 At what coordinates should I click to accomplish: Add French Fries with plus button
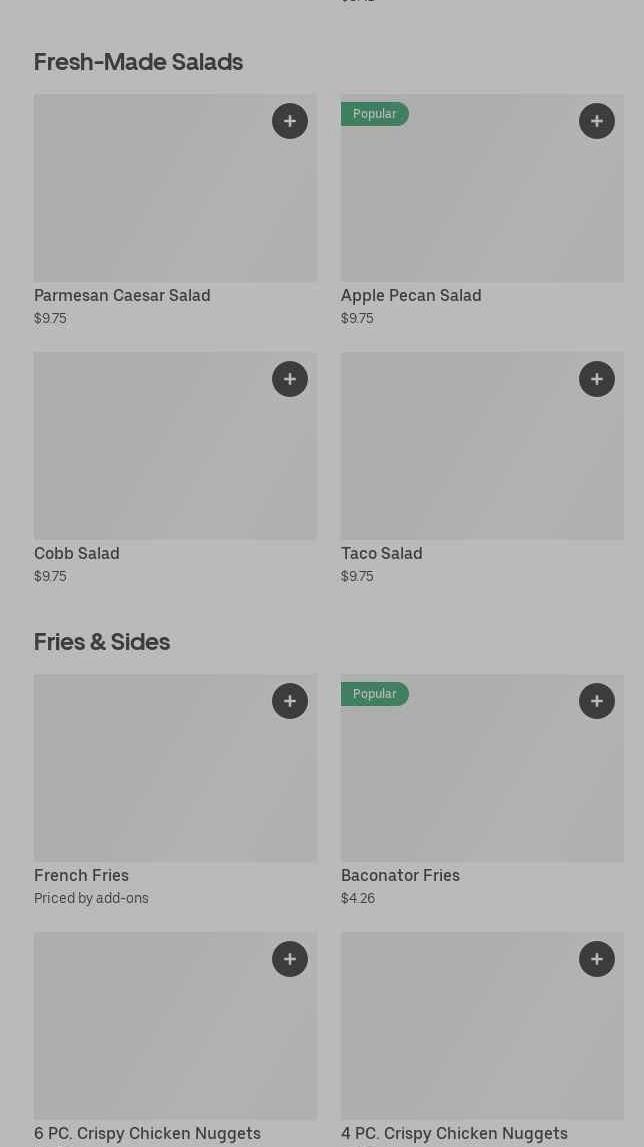tap(290, 701)
